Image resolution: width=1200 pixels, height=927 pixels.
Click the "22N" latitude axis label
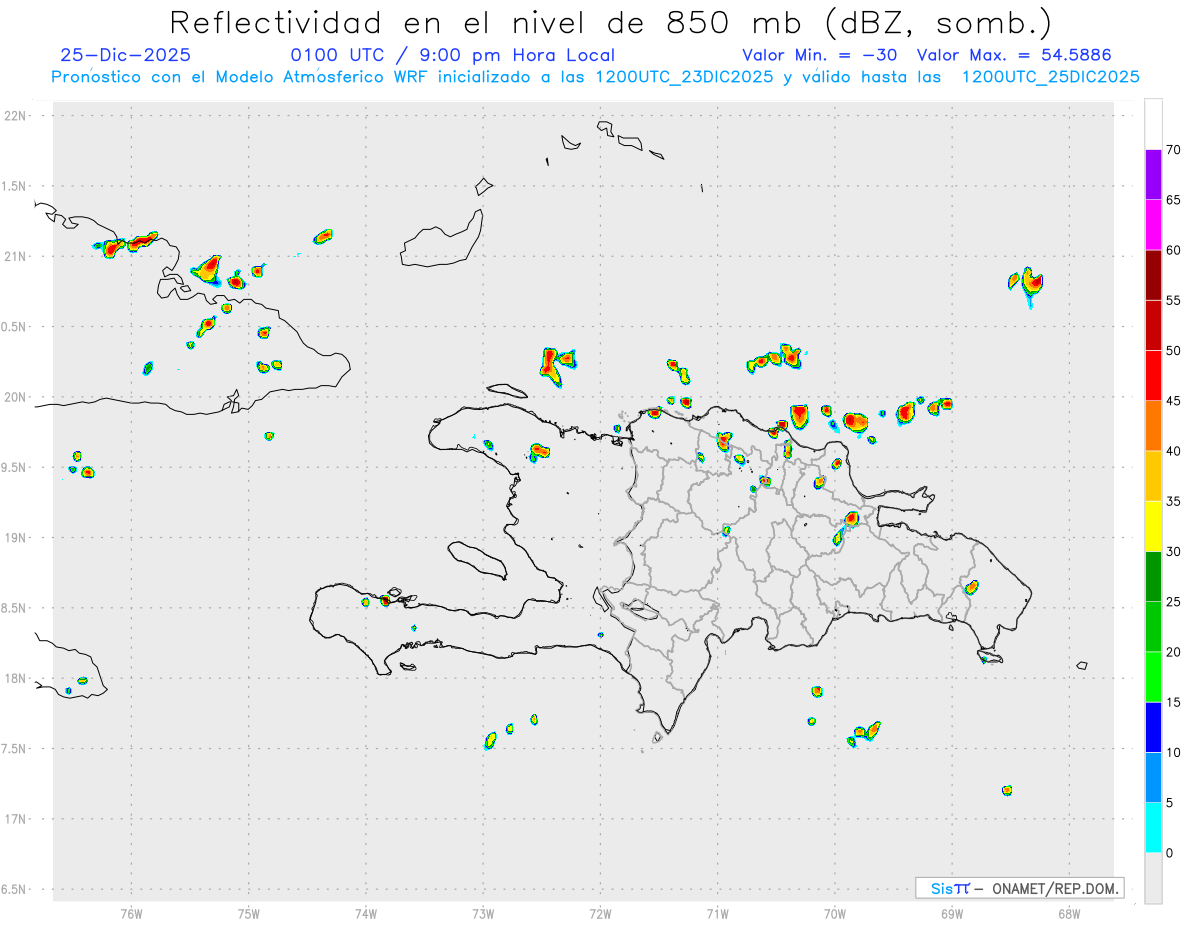click(x=15, y=116)
